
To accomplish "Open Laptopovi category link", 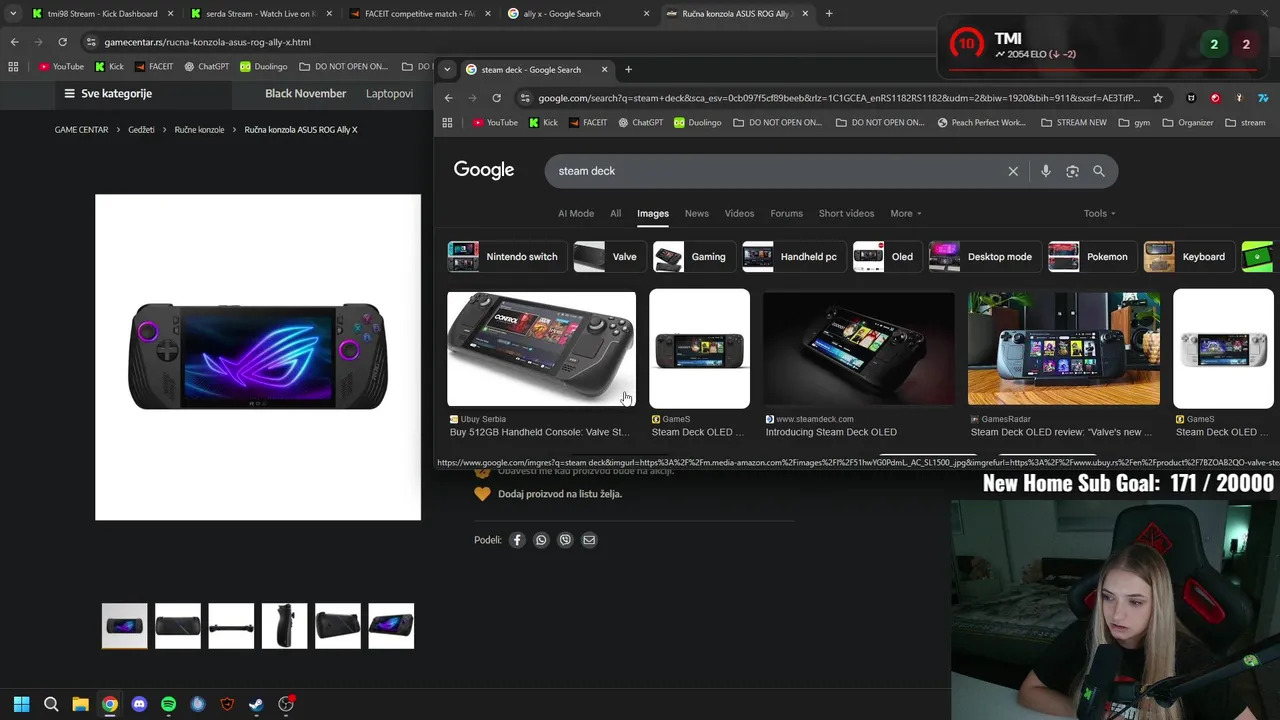I will click(389, 93).
